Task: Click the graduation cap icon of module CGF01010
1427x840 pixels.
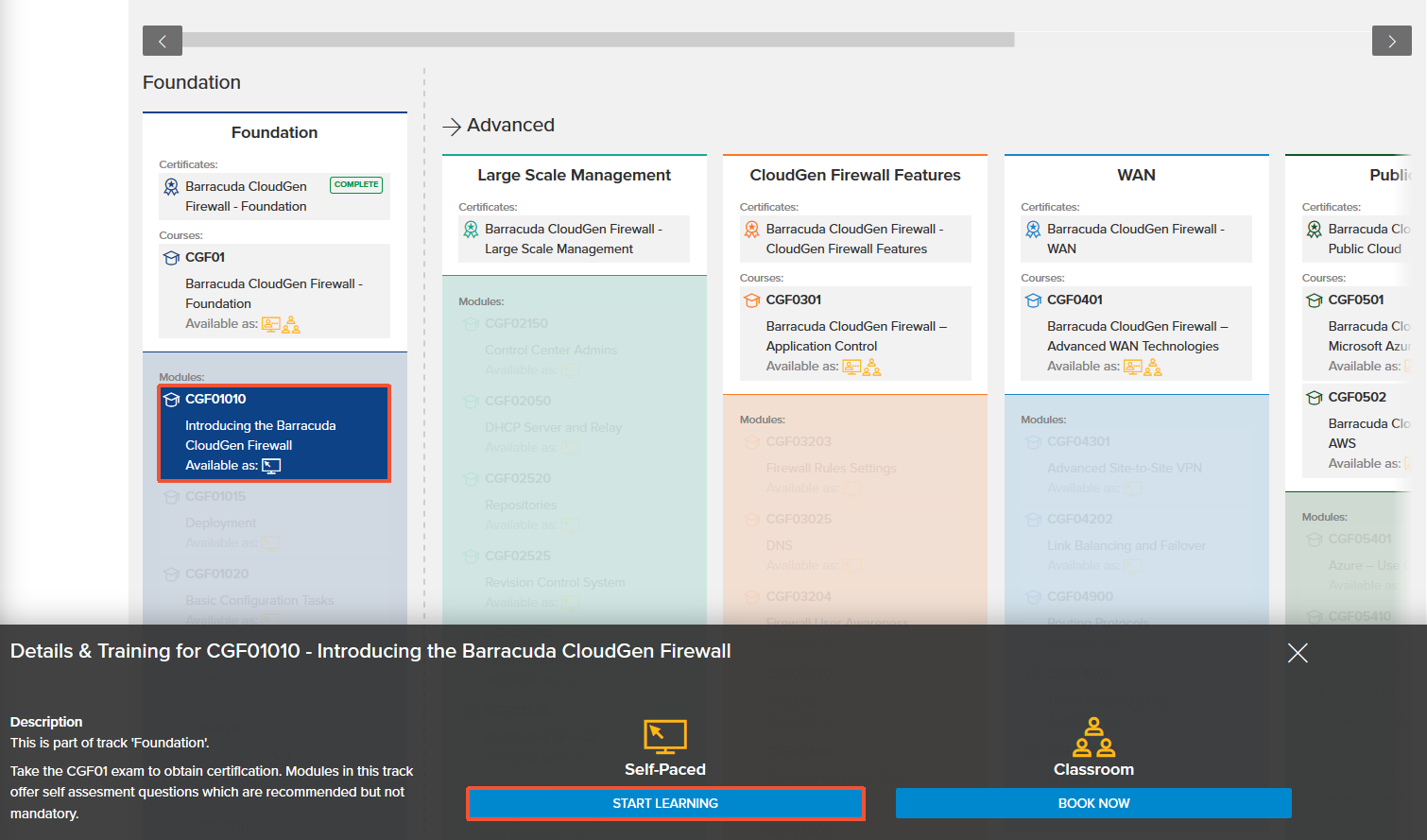Action: tap(171, 400)
